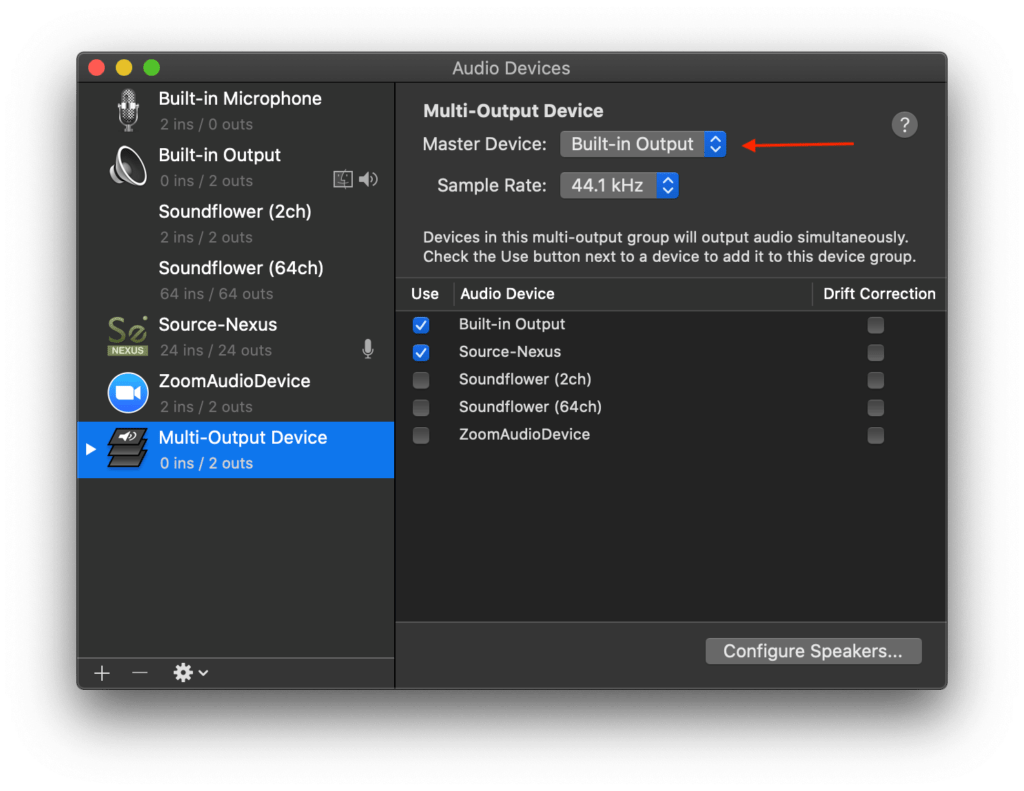Expand the Multi-Output Device disclosure triangle
The width and height of the screenshot is (1024, 791).
click(88, 450)
